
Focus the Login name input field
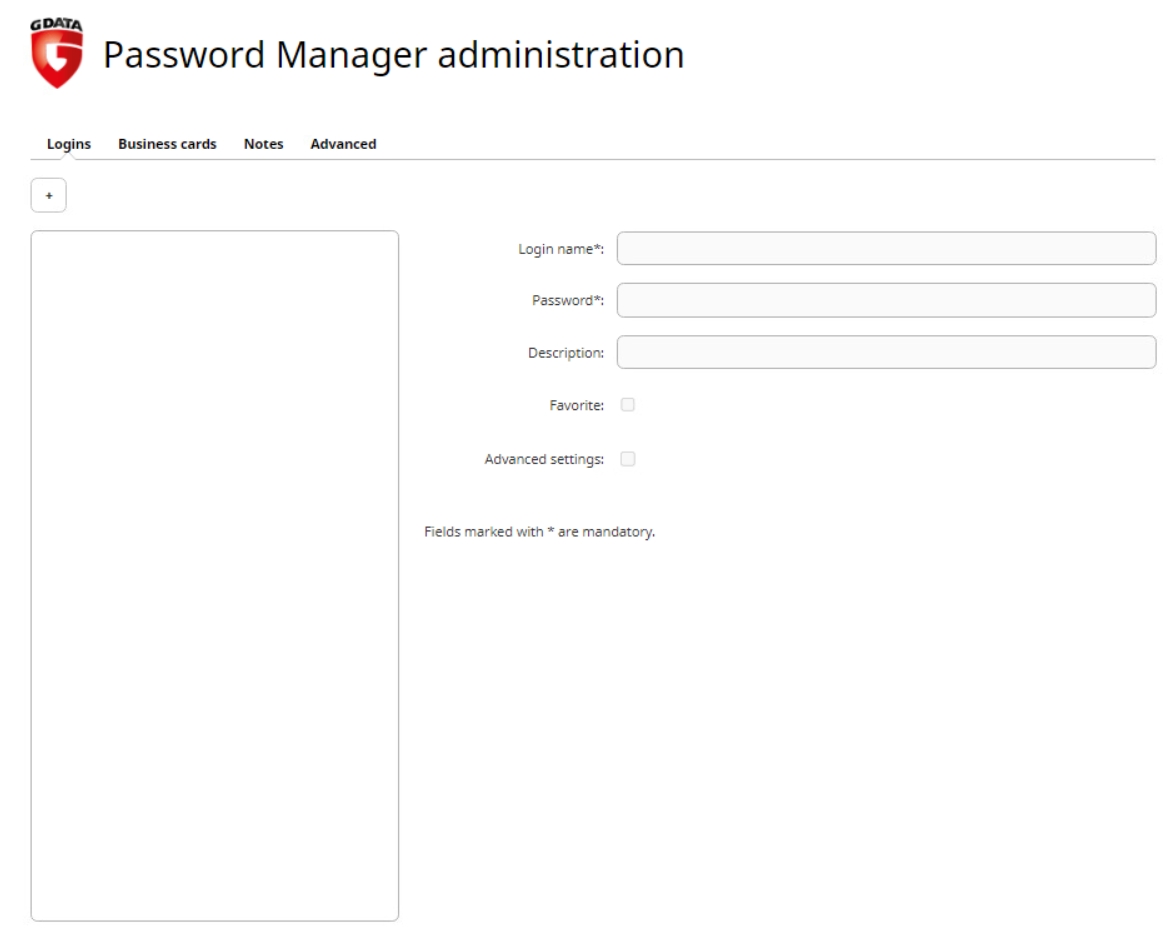pyautogui.click(x=886, y=248)
